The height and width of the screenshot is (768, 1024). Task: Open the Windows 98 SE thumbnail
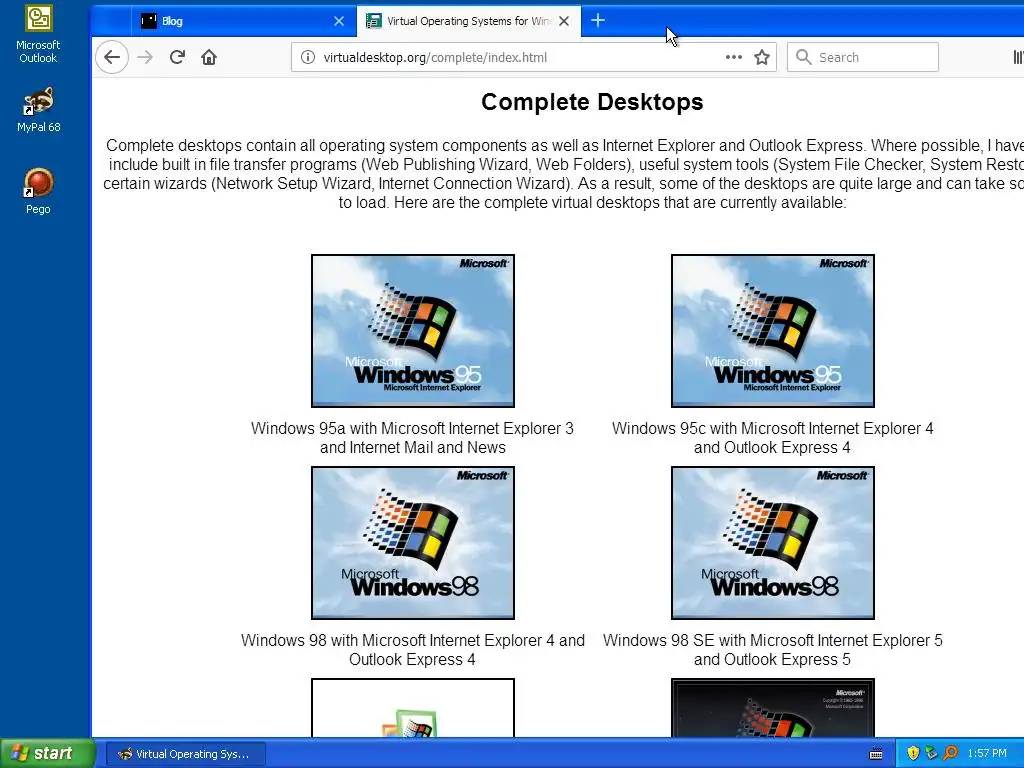coord(773,543)
